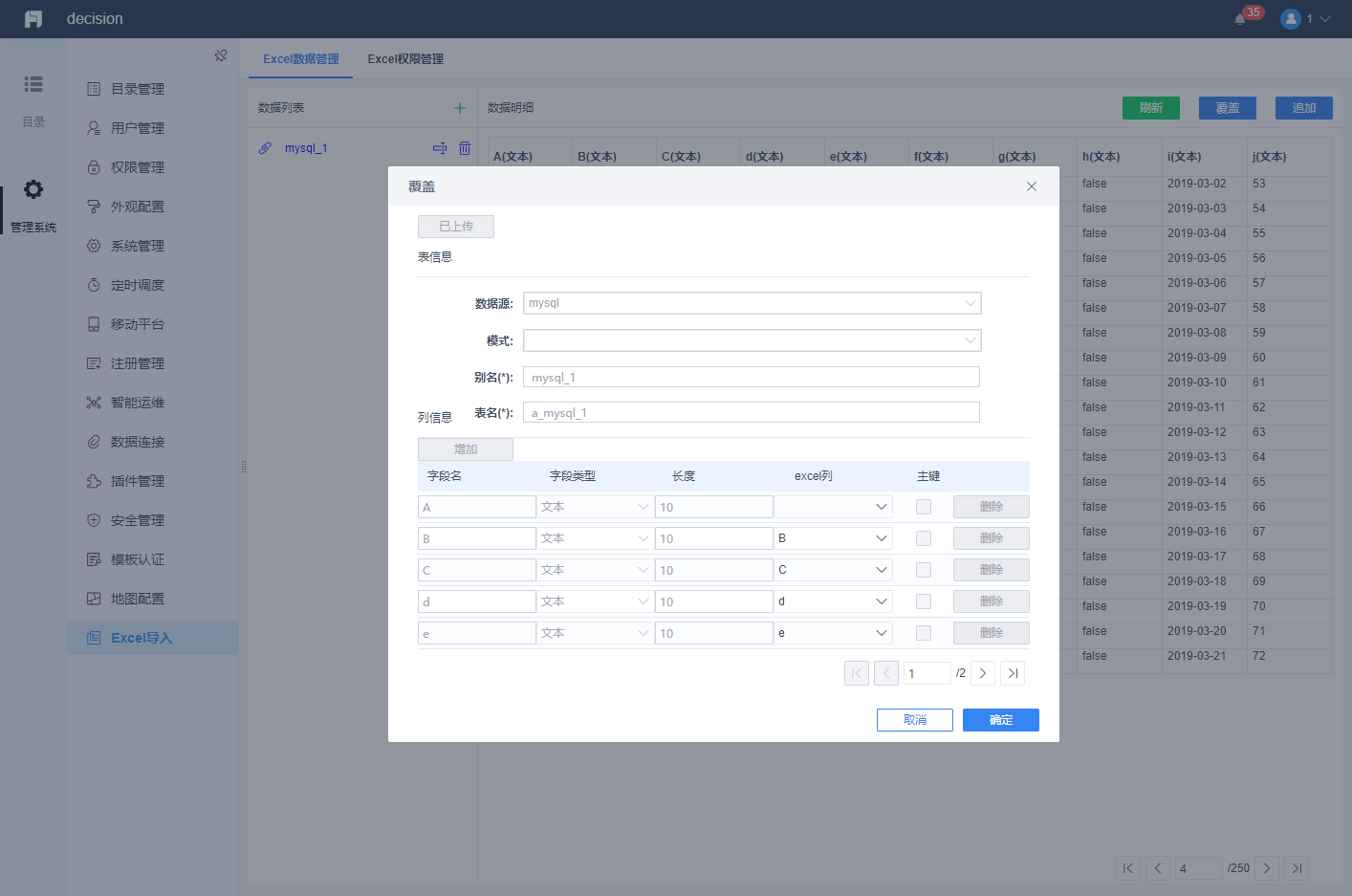Viewport: 1352px width, 896px height.
Task: Click the link icon beside mysql_1
Action: 266,148
